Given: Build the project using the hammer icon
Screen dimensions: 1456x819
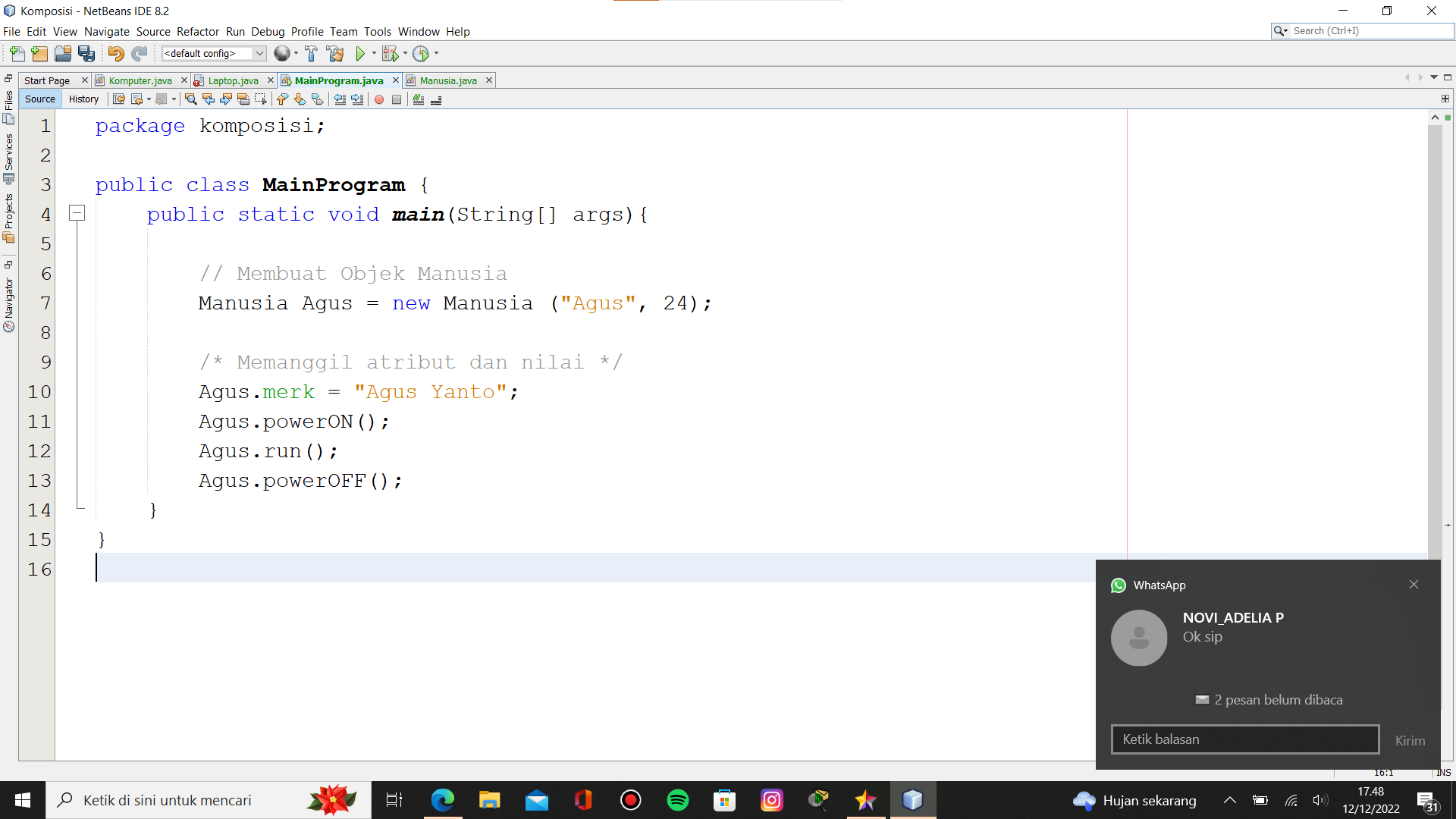Looking at the screenshot, I should (311, 53).
